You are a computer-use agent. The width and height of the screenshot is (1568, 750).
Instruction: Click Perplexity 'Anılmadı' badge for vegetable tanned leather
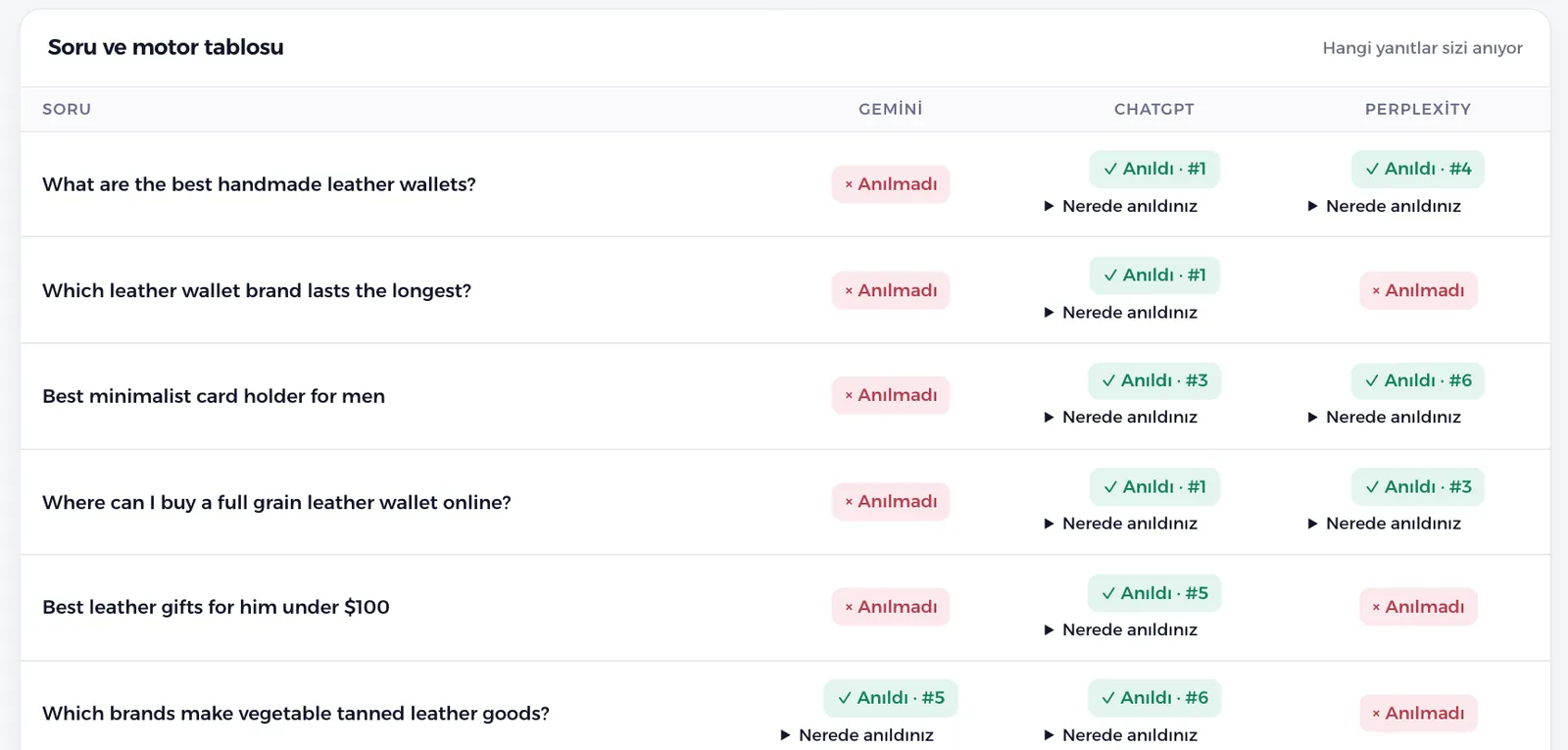(1418, 714)
